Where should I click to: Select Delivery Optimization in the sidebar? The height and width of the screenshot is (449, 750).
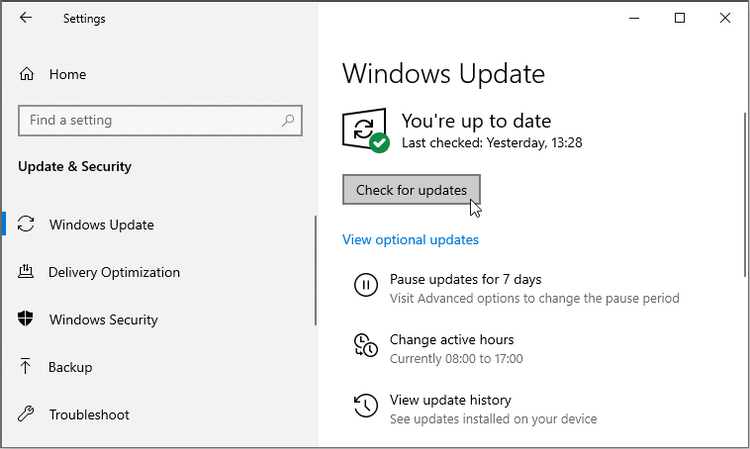[x=114, y=272]
